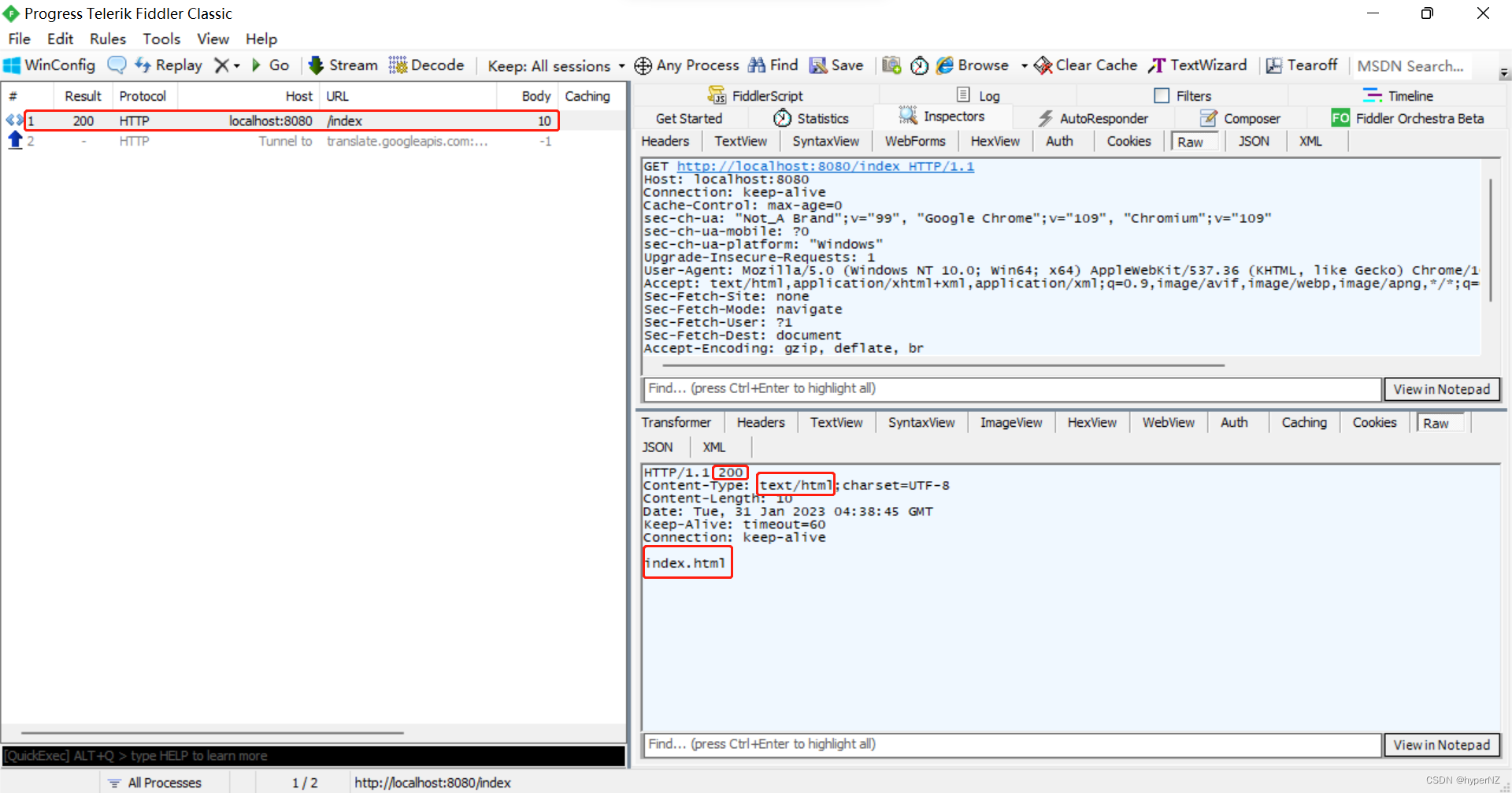
Task: Click Clear Cache toolbar button
Action: pos(1086,65)
